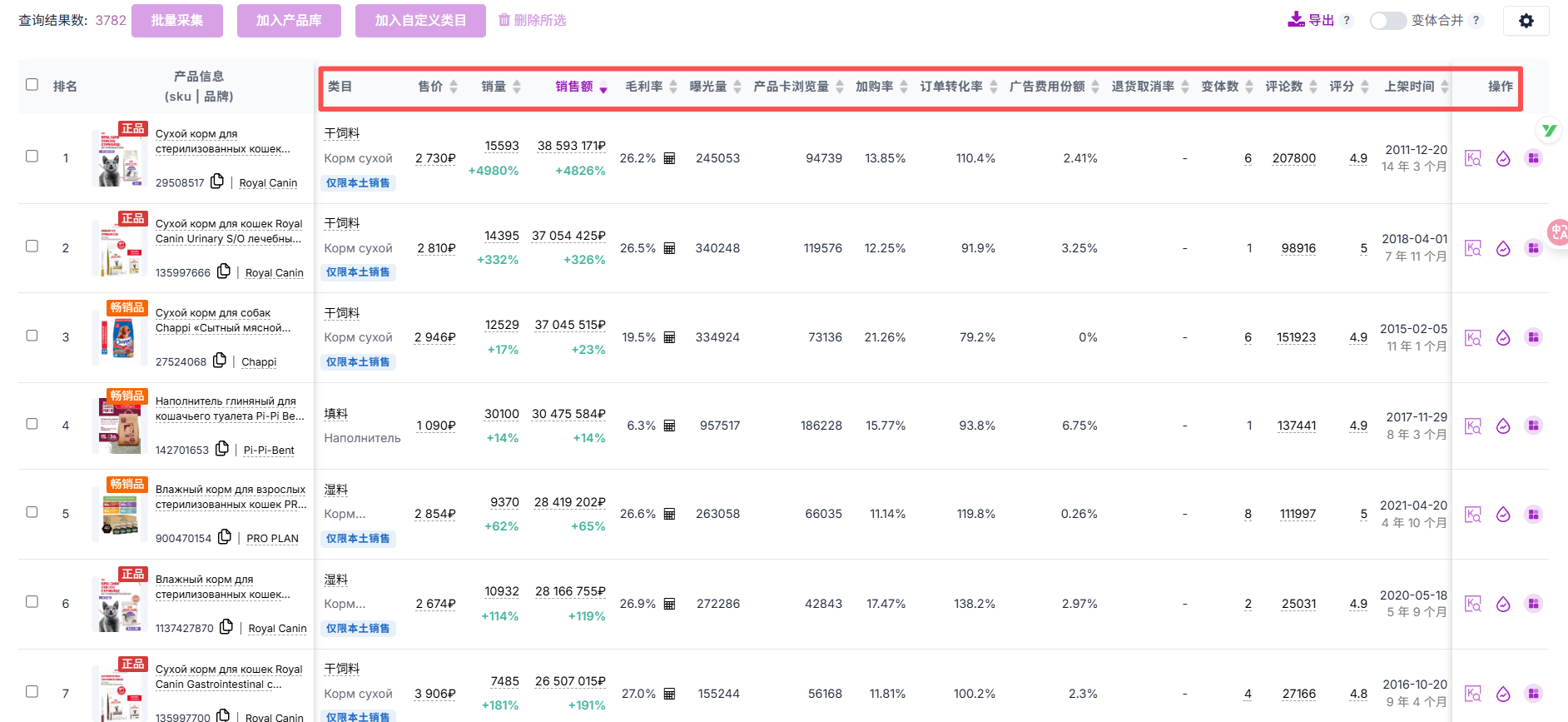Open Chappi dog food product thumbnail

121,336
